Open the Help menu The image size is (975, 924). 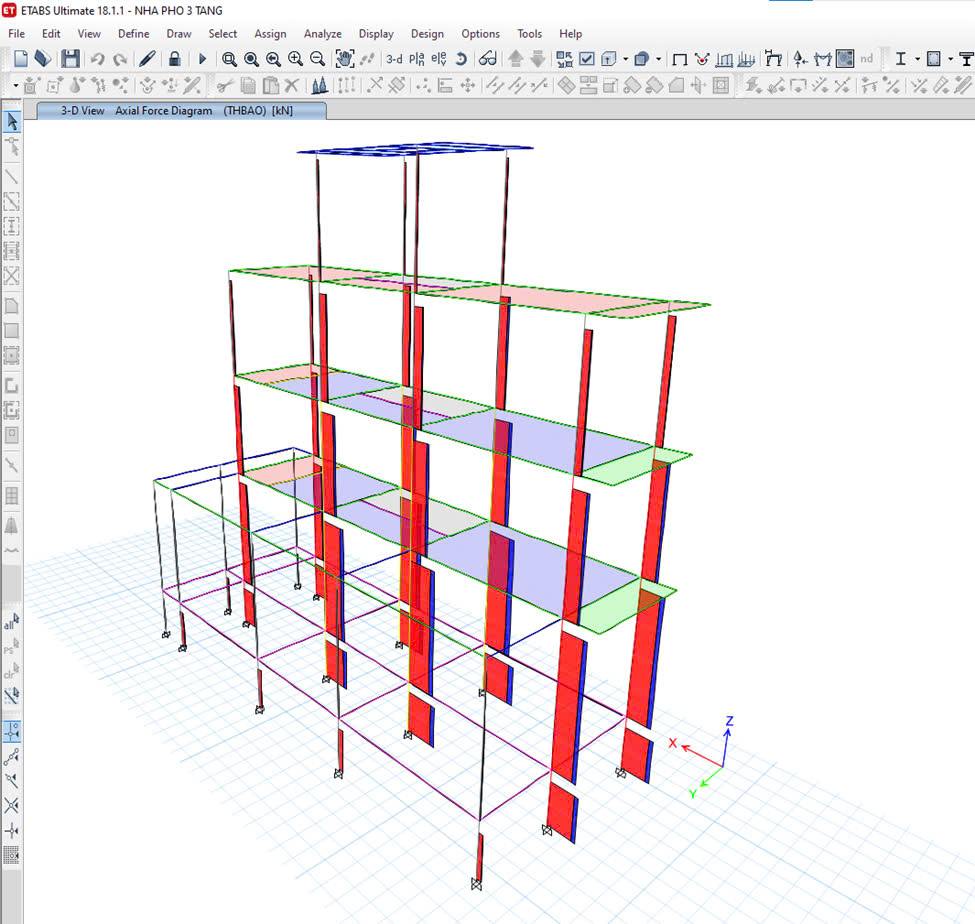pos(570,34)
